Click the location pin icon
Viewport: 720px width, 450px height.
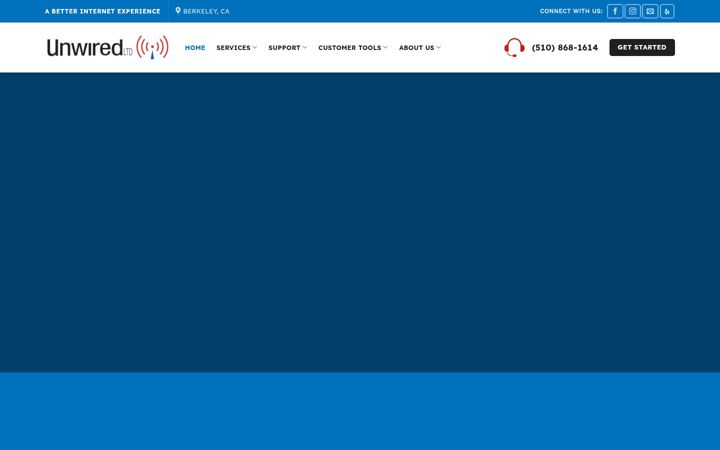178,11
